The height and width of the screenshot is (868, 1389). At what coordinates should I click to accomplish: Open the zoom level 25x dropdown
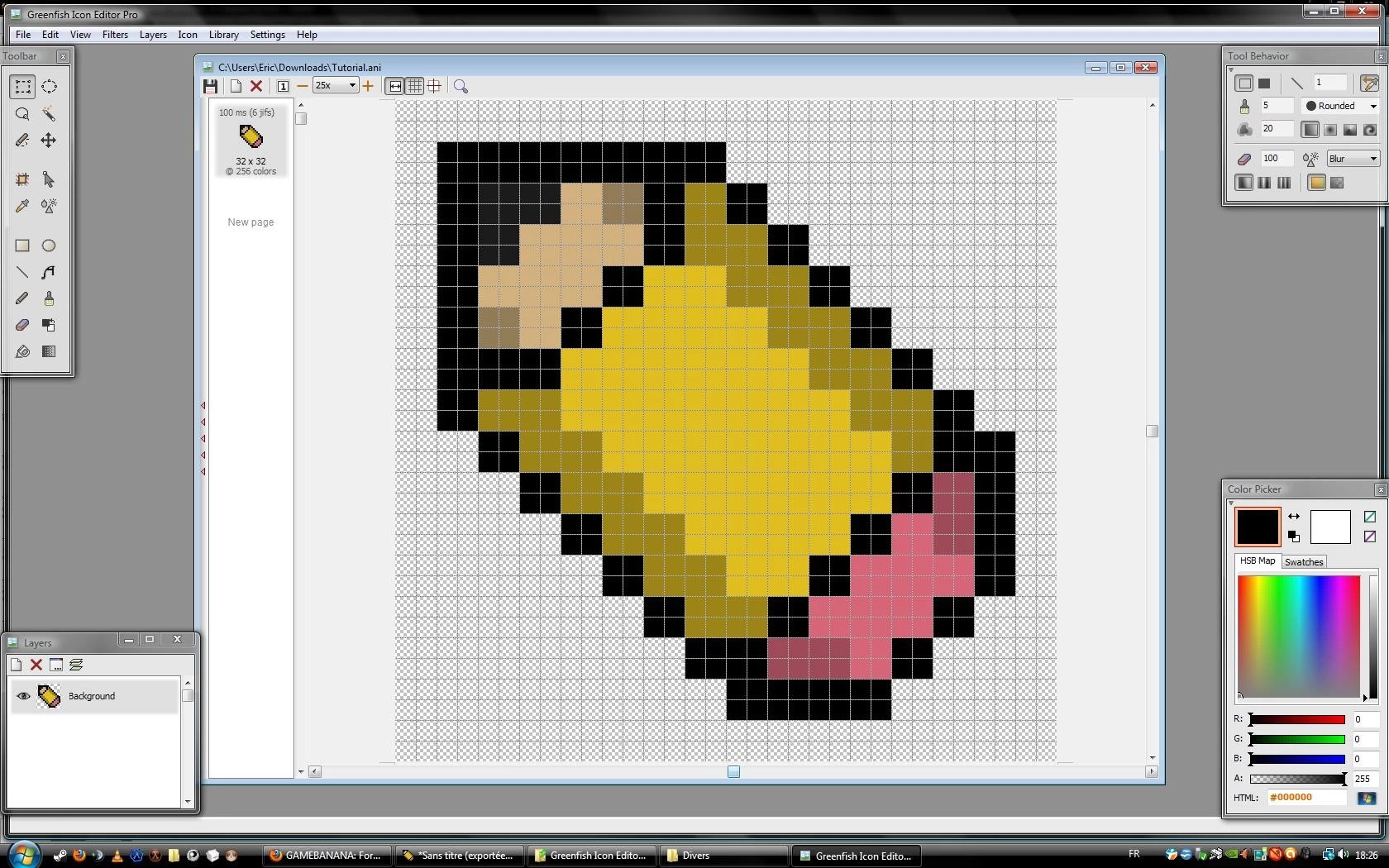352,85
